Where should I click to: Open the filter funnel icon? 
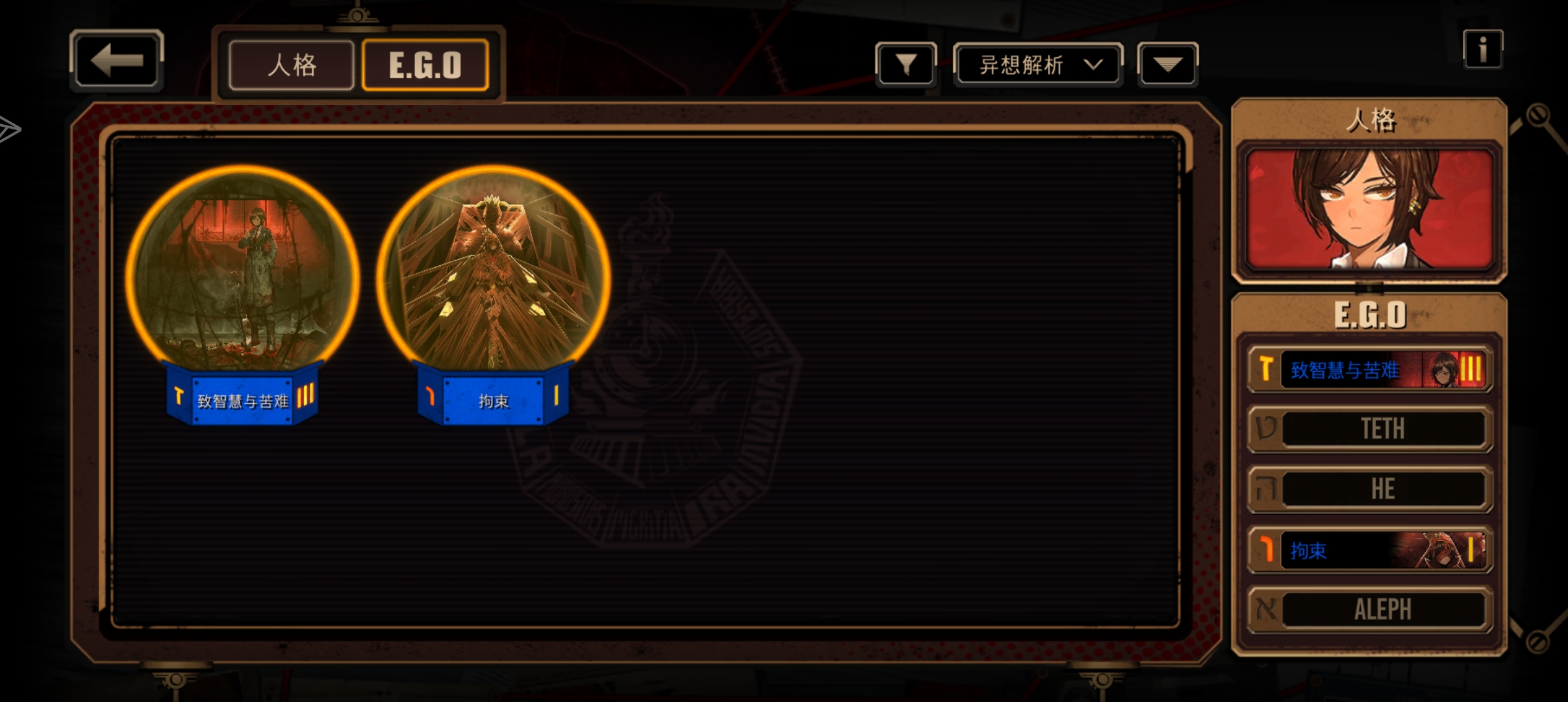(906, 64)
